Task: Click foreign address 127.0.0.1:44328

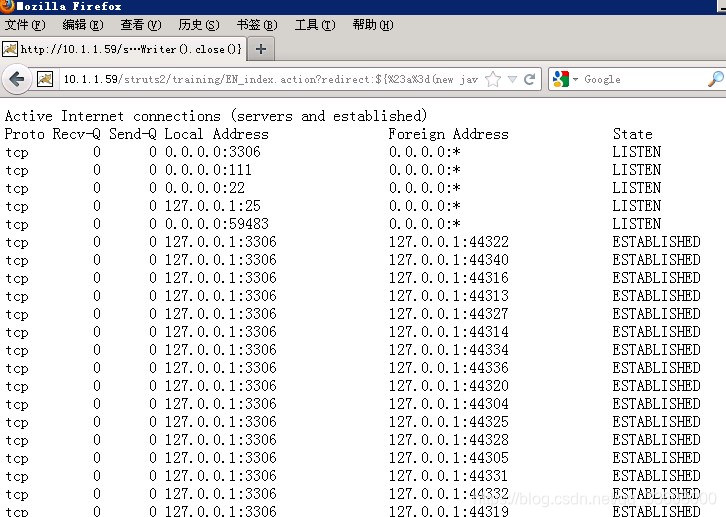Action: [449, 440]
